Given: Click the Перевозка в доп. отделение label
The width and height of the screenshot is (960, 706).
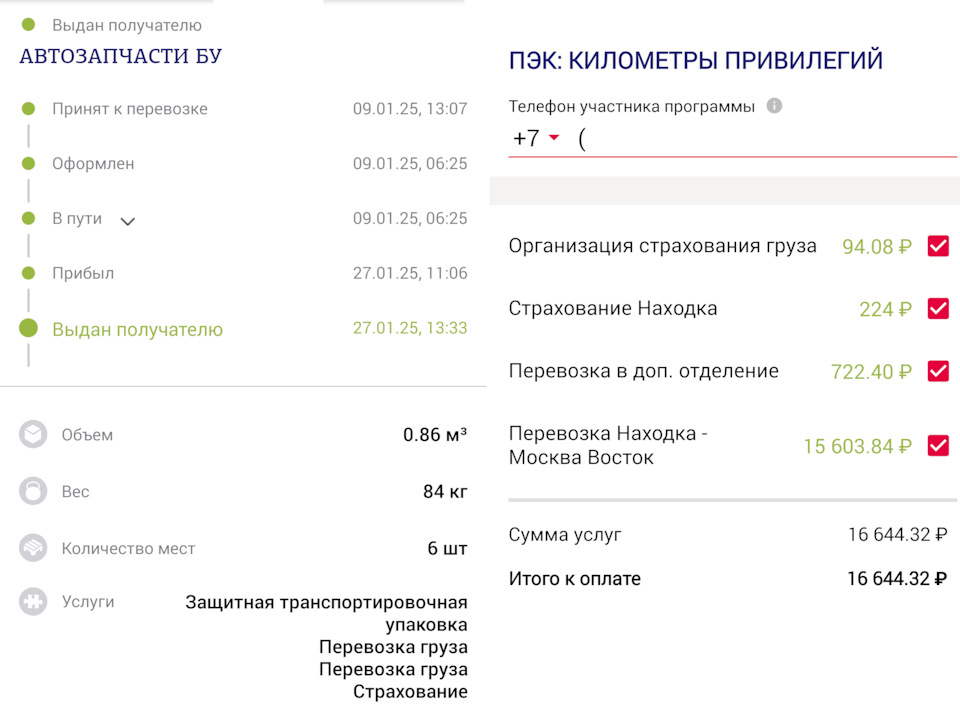Looking at the screenshot, I should point(643,371).
